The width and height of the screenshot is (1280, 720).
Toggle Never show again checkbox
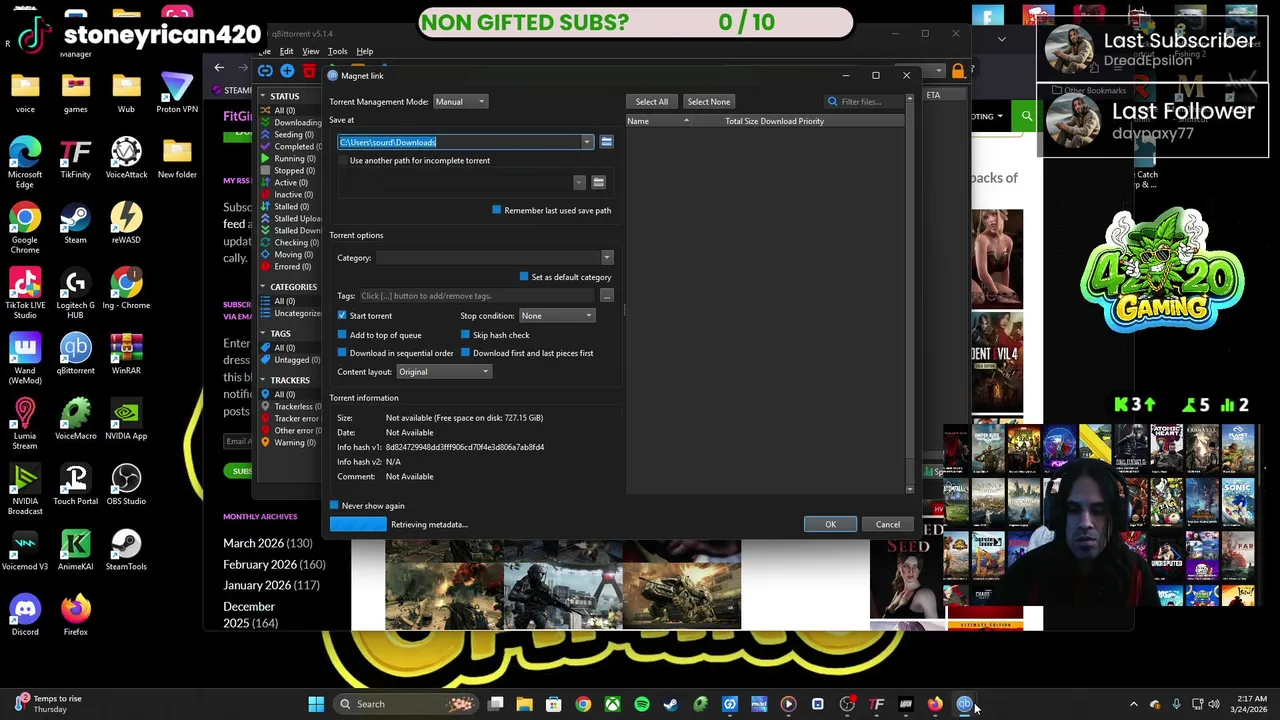[334, 506]
